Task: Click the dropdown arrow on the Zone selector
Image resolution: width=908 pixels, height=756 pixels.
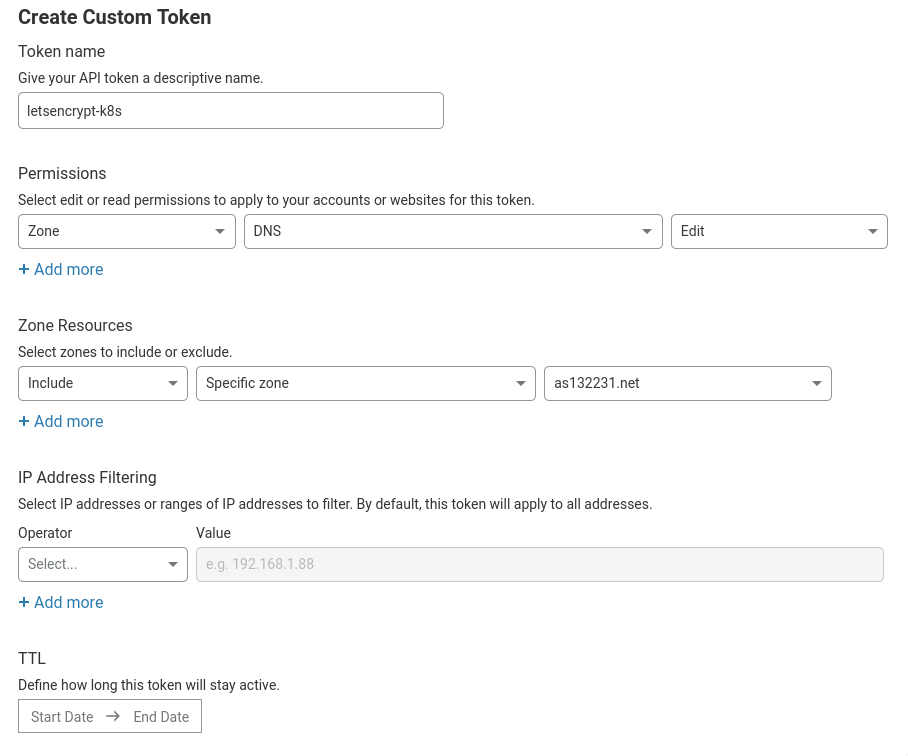Action: point(220,231)
